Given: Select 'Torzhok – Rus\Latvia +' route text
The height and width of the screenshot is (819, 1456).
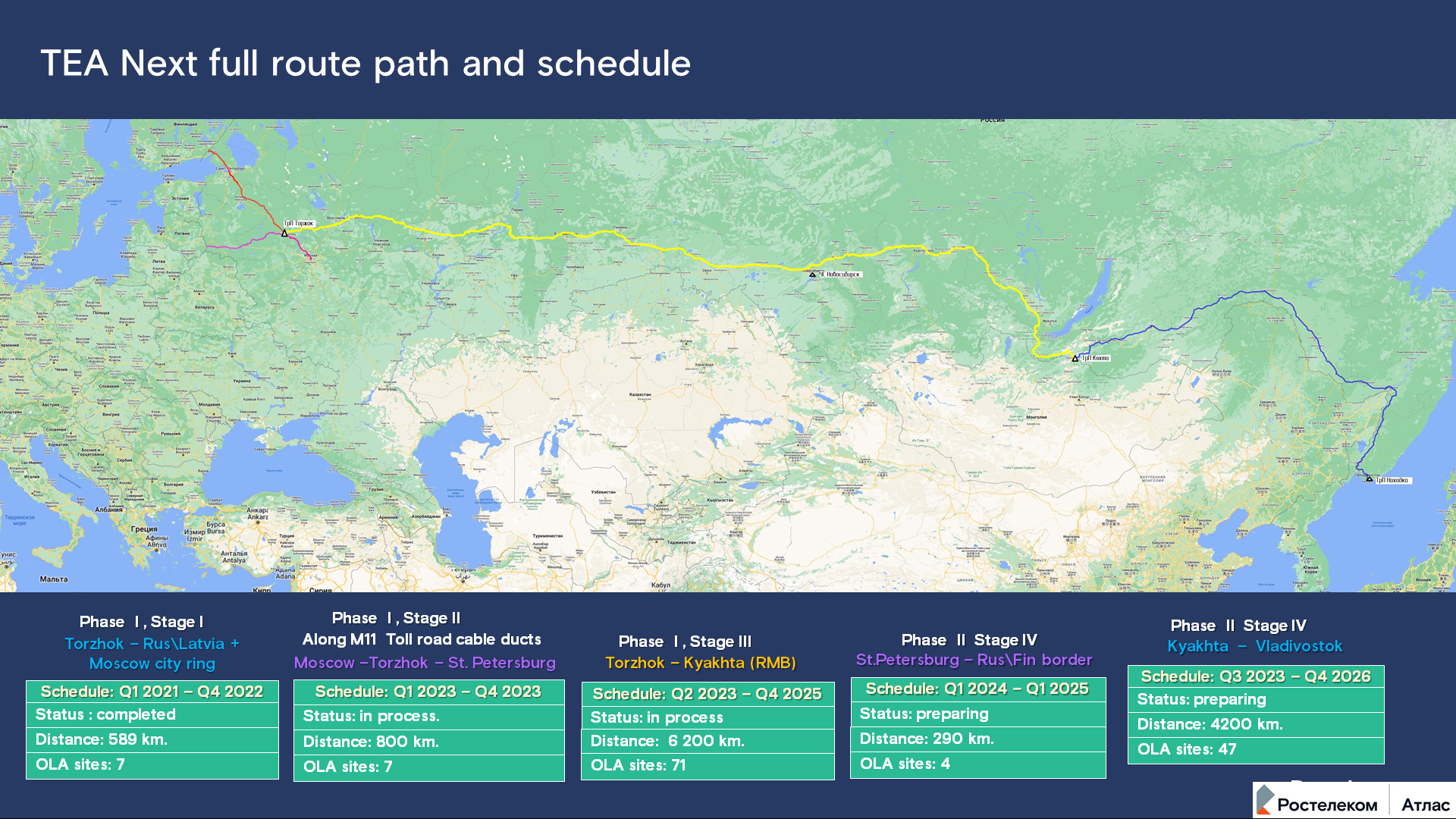Looking at the screenshot, I should (x=152, y=643).
